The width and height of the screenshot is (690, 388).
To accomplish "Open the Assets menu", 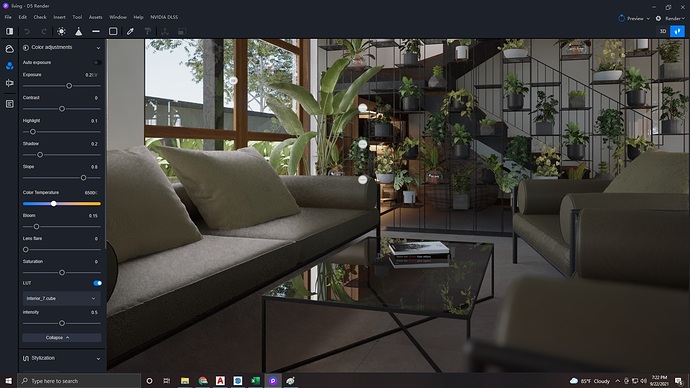I will point(95,17).
